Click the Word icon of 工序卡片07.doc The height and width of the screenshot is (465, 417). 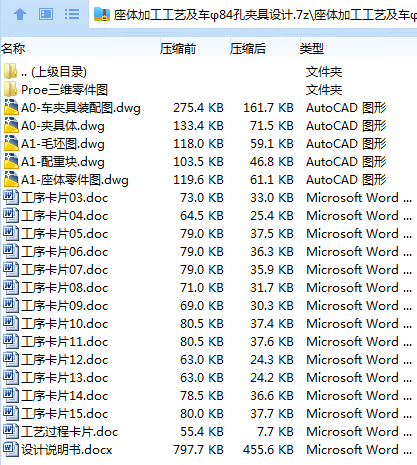pos(11,269)
